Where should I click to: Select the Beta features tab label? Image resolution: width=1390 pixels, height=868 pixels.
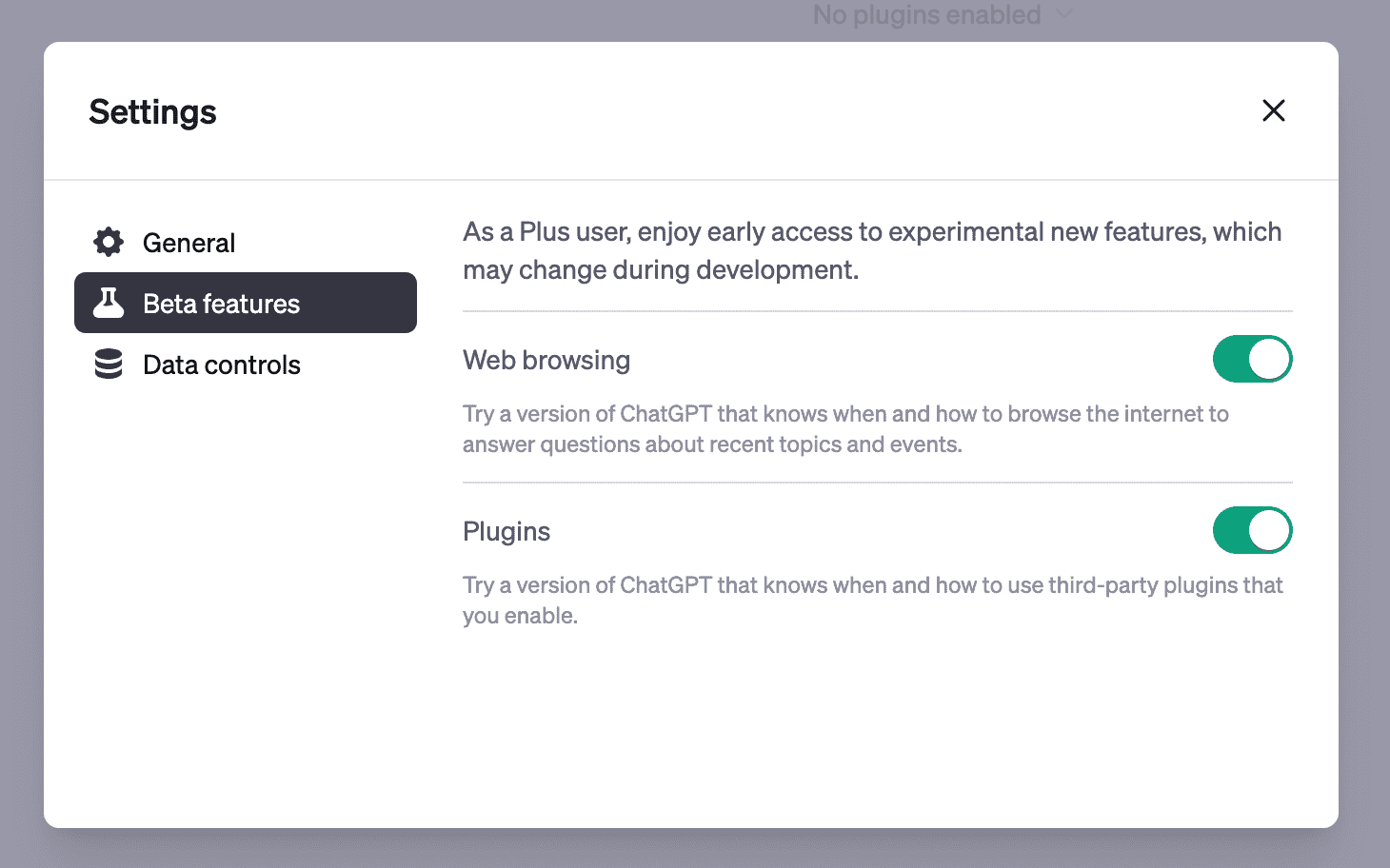click(221, 304)
